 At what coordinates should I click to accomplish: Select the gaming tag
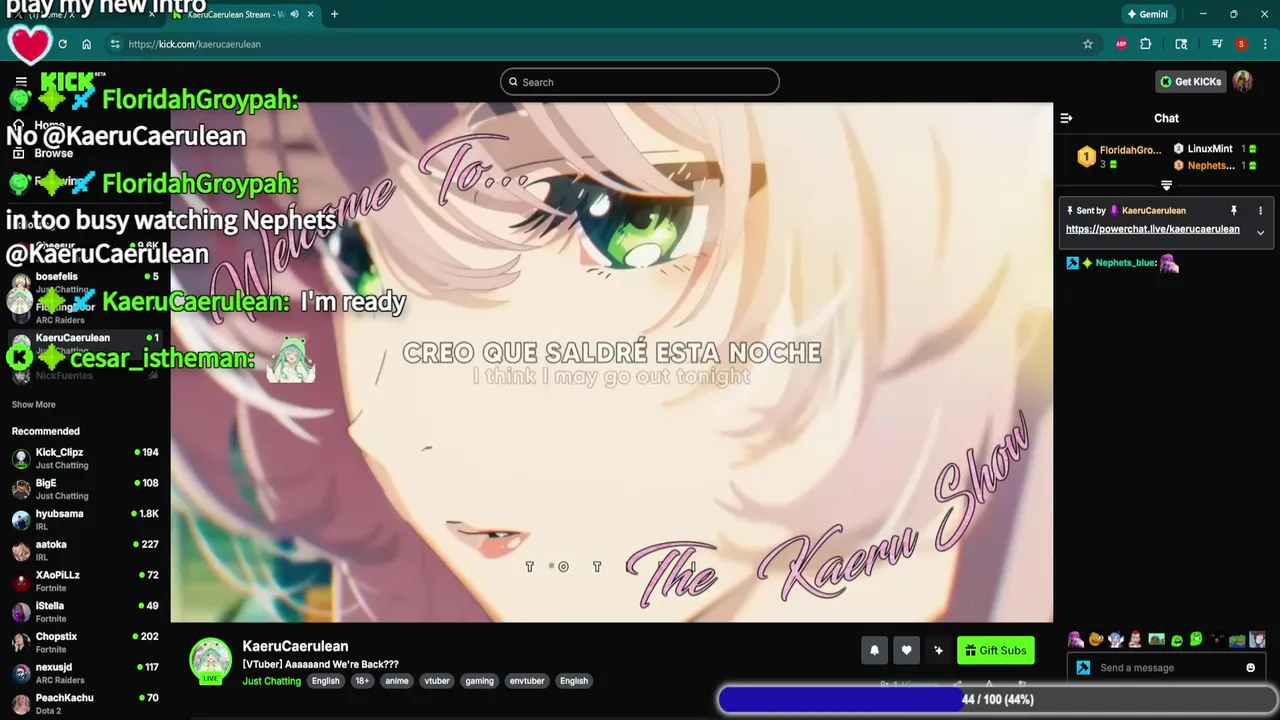pyautogui.click(x=479, y=681)
